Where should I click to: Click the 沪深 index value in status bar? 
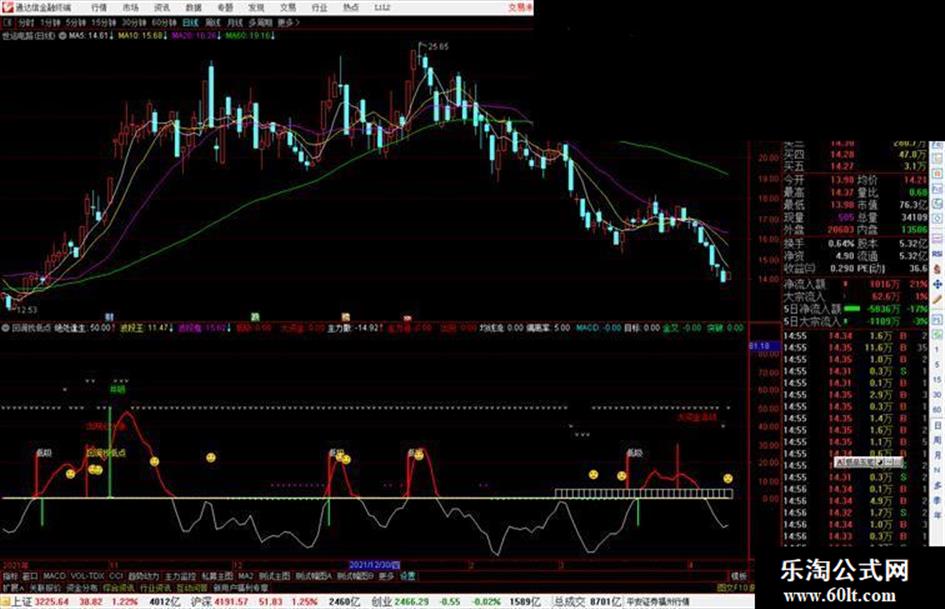[x=231, y=602]
